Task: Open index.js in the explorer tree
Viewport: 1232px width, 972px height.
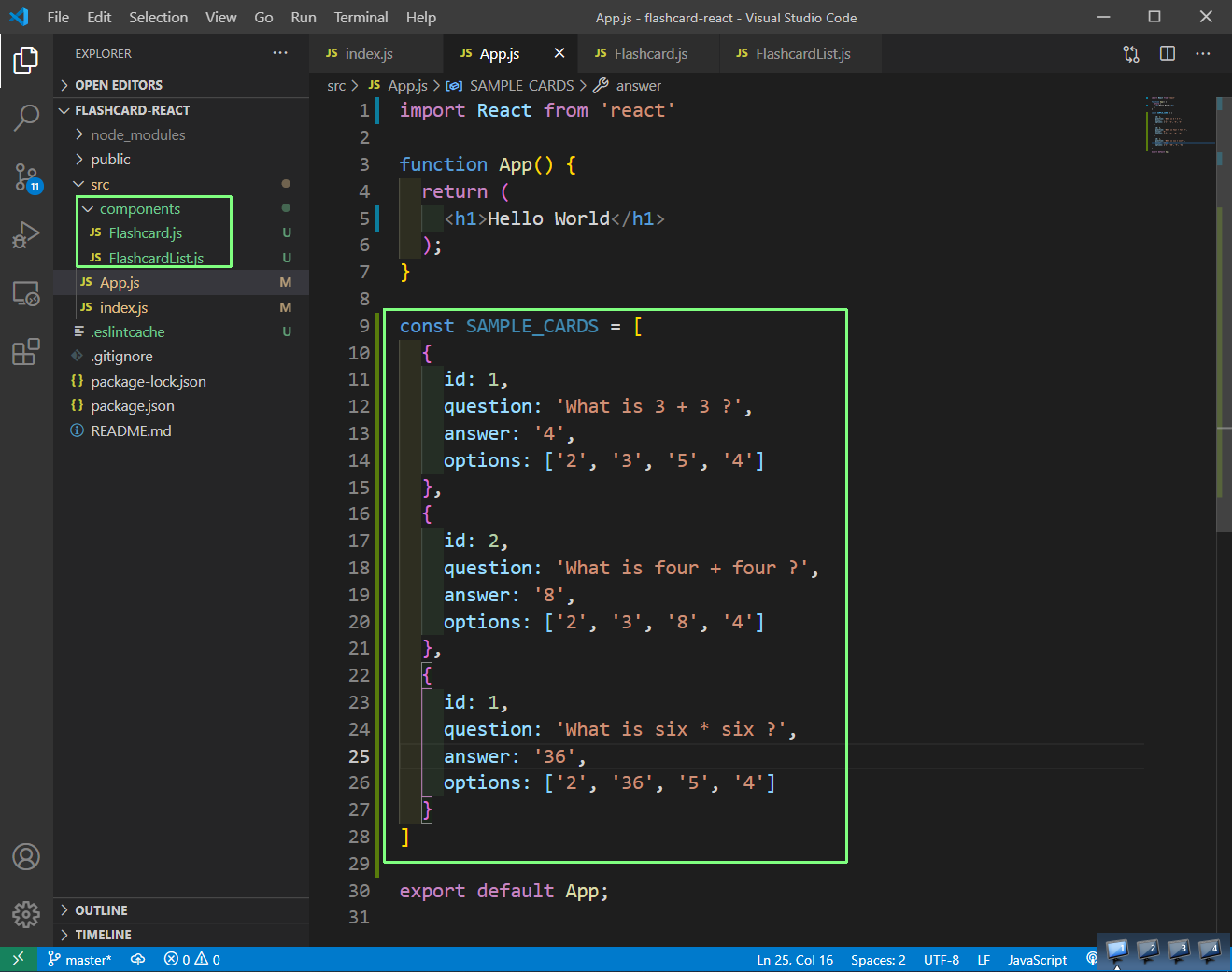Action: [x=181, y=307]
